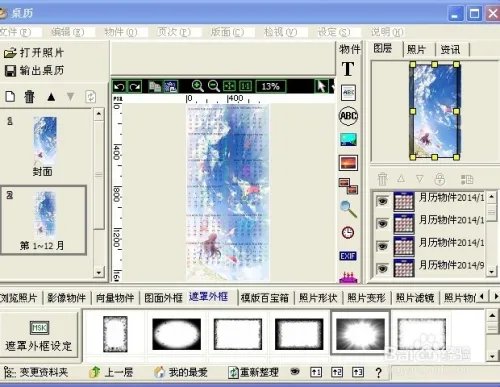Open the 物件(O) menu
Viewport: 500px width, 387px height.
(121, 32)
